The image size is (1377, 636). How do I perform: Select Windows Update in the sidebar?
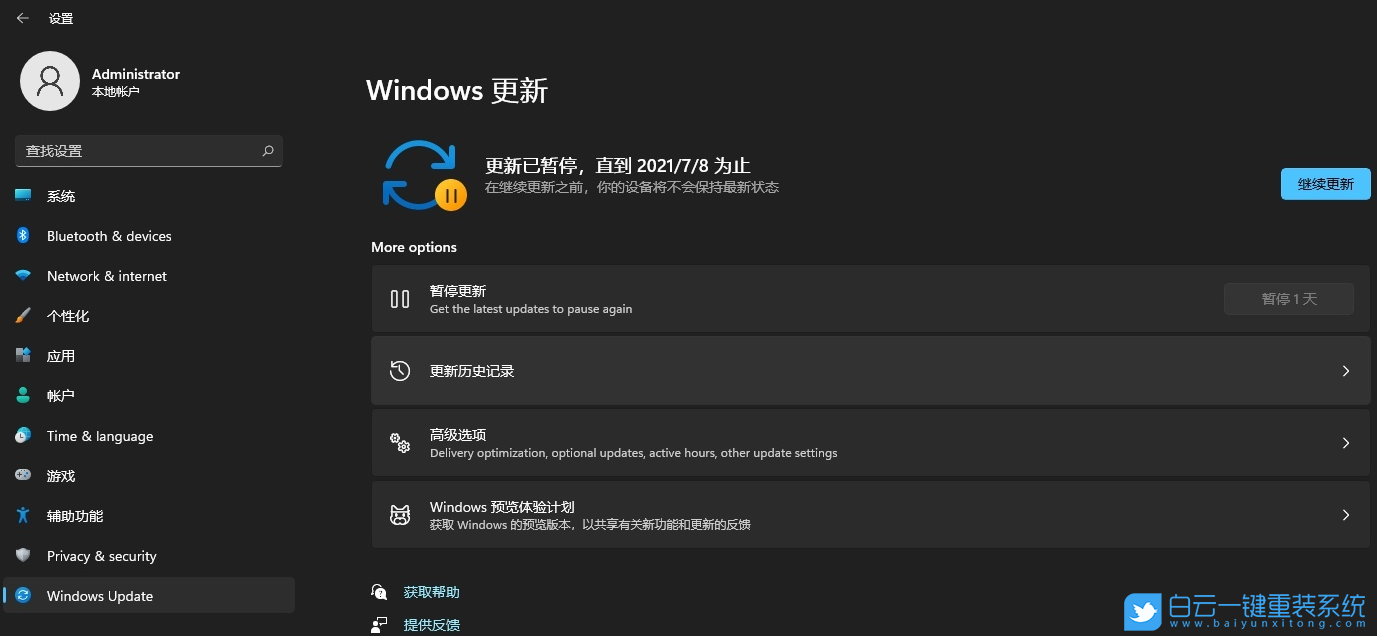coord(100,595)
